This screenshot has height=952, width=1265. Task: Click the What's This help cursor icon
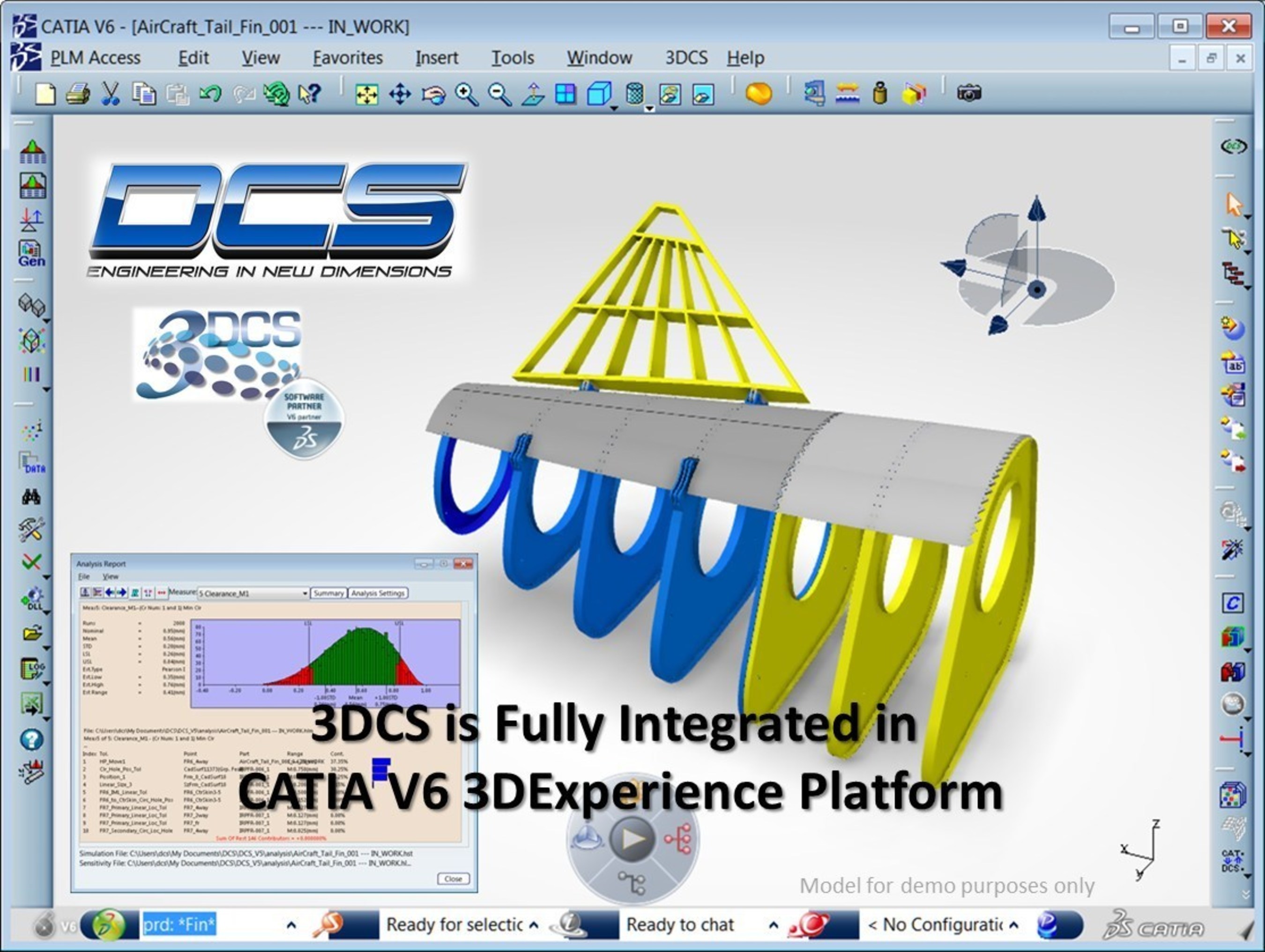310,94
